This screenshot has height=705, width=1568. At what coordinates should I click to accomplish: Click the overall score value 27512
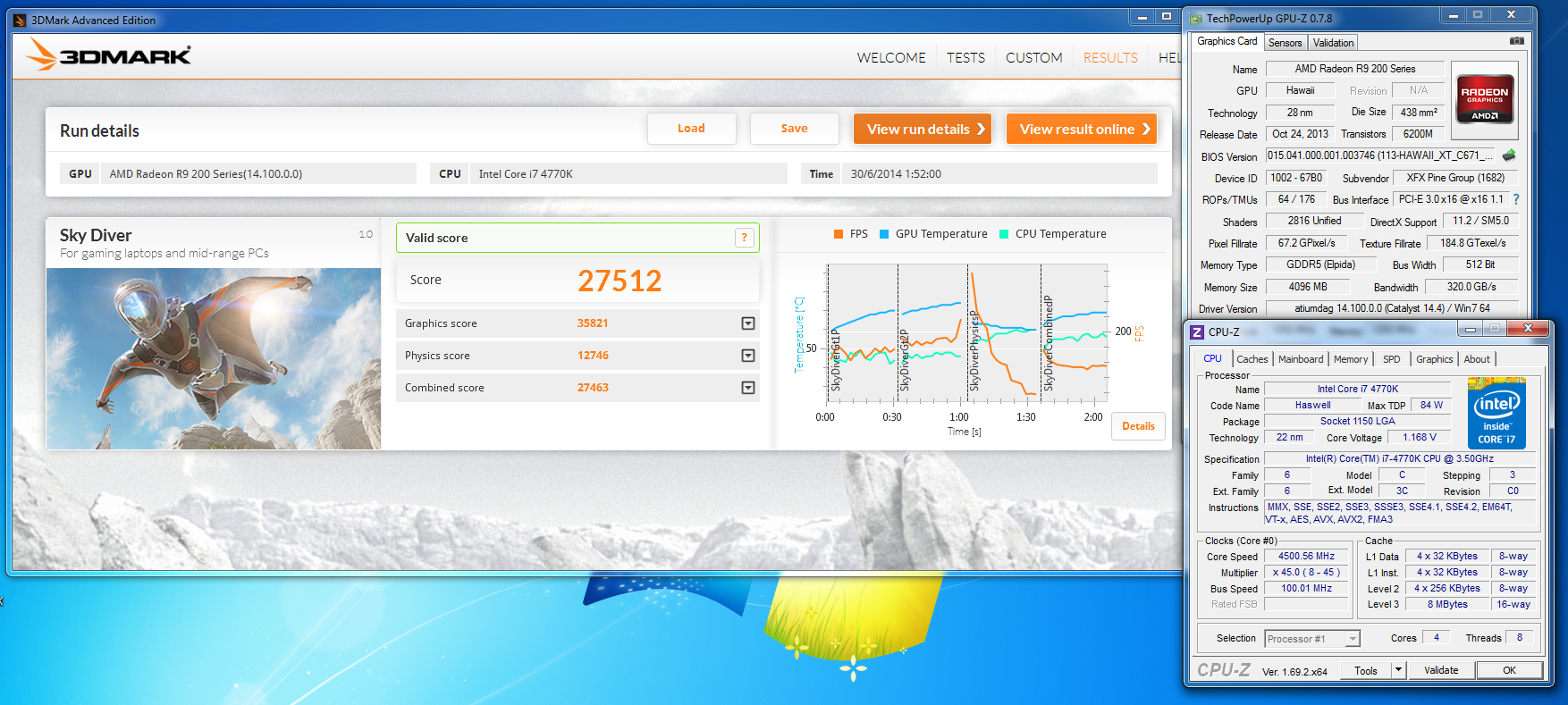(620, 281)
